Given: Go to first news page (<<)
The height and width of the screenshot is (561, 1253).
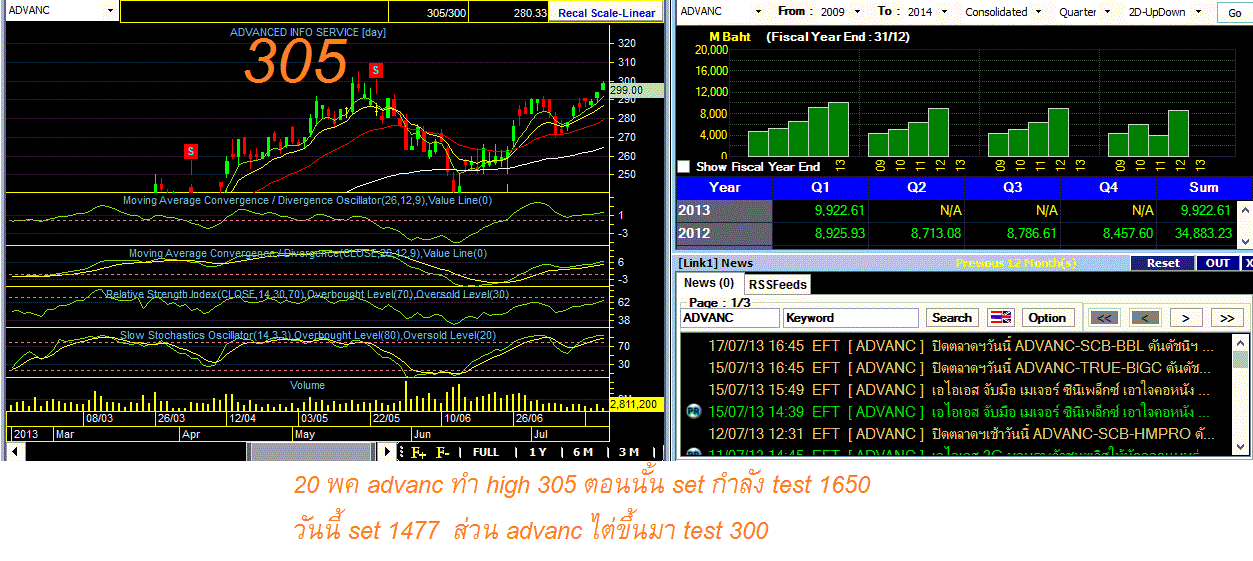Looking at the screenshot, I should point(1104,318).
